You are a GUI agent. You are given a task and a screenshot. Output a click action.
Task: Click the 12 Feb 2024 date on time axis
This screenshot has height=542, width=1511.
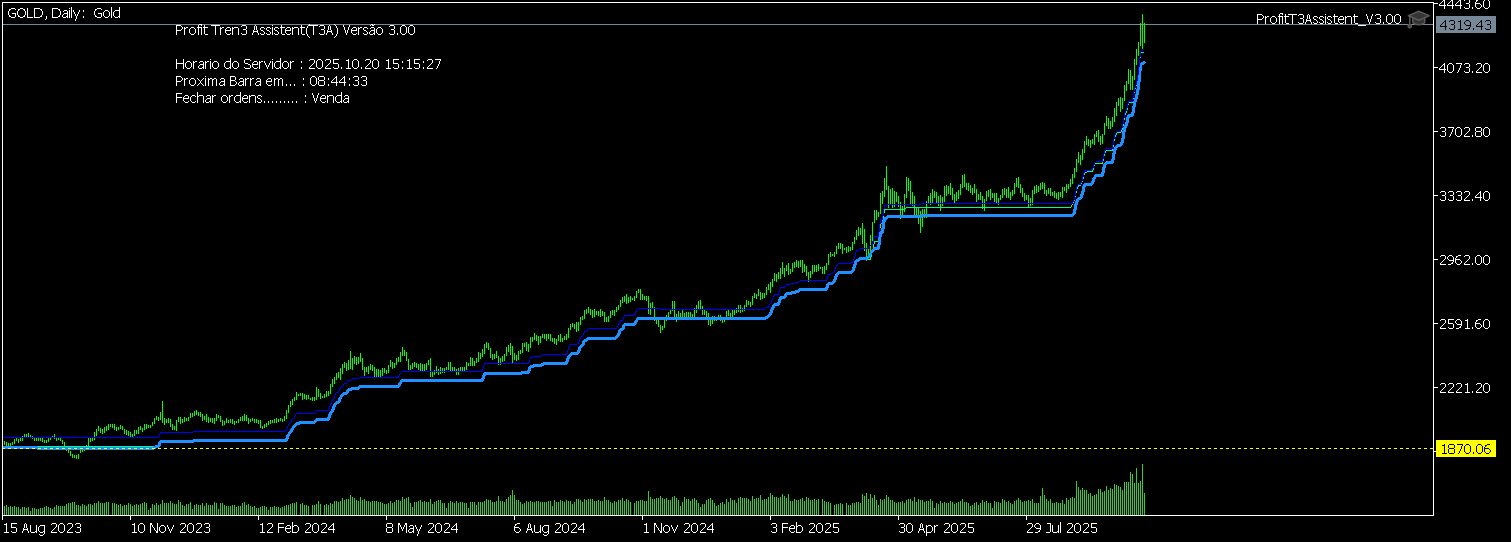pyautogui.click(x=298, y=528)
